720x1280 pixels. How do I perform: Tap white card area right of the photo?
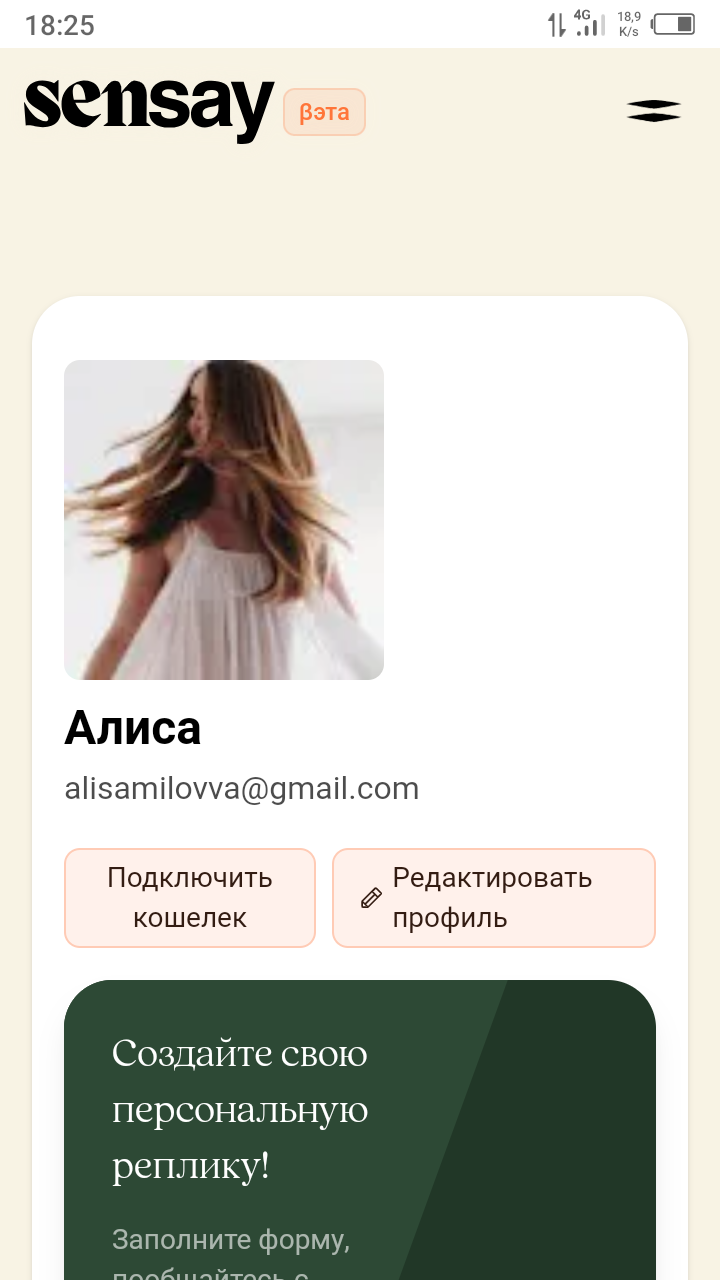(x=520, y=520)
